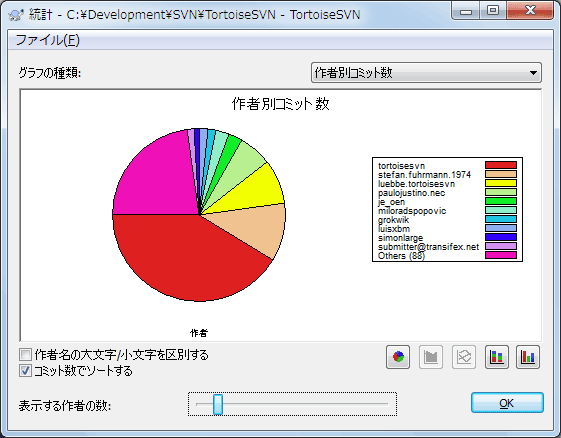Click the 表示する作者の数: label
The width and height of the screenshot is (561, 438).
[65, 406]
